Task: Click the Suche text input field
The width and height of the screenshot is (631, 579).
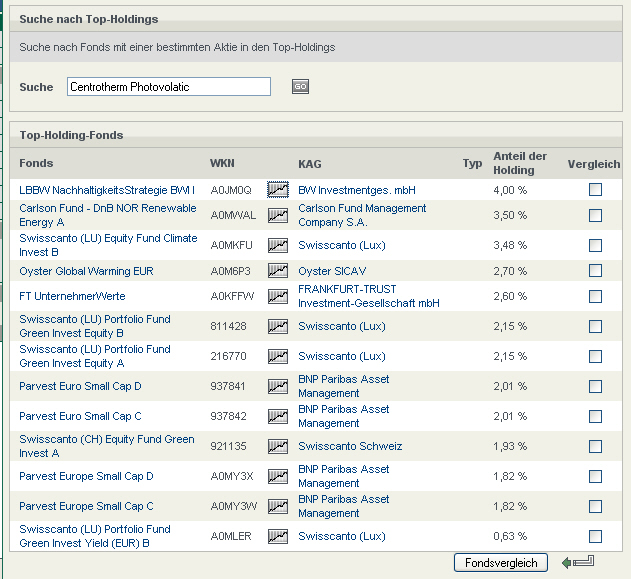Action: (169, 87)
